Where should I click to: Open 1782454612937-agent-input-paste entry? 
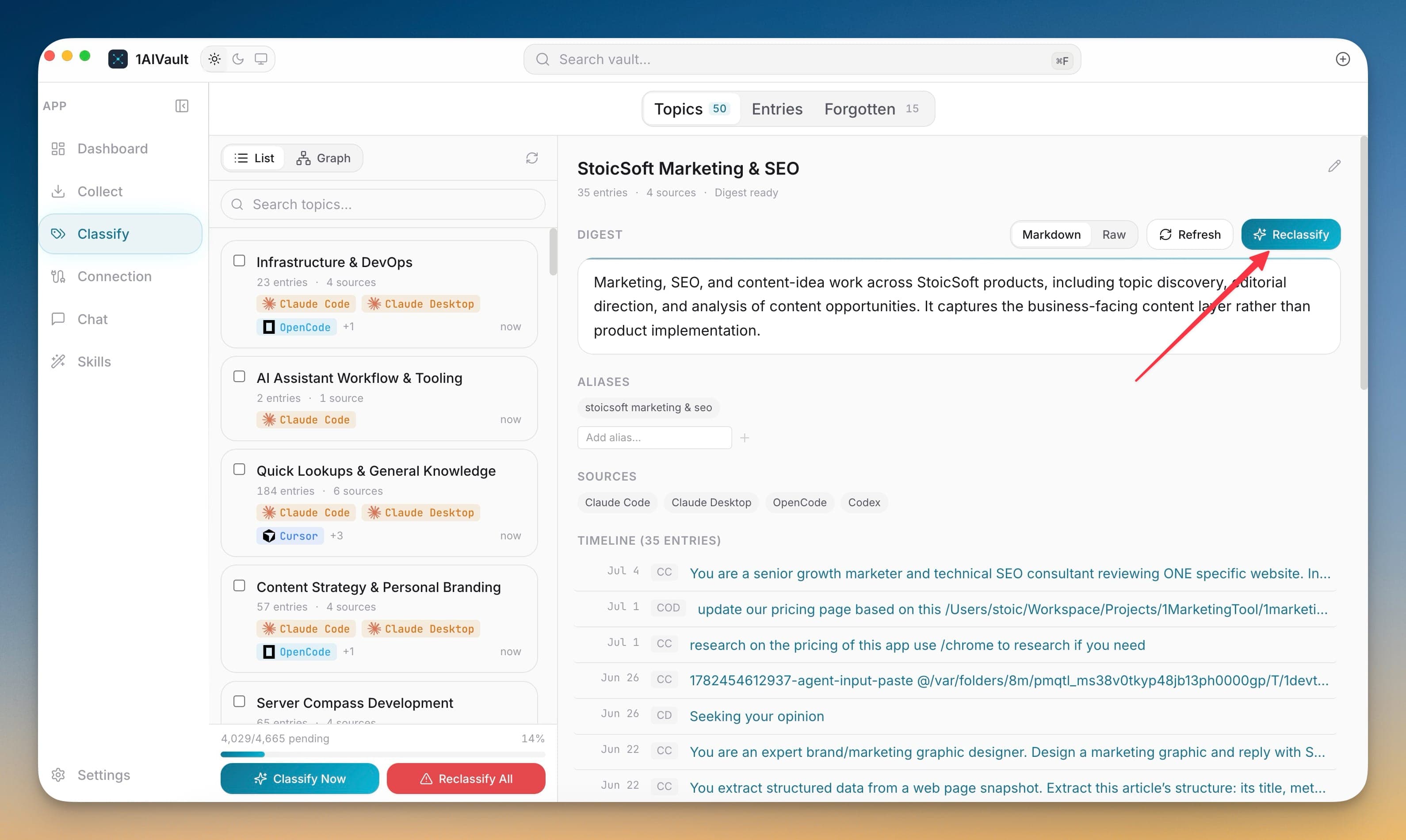[x=955, y=680]
